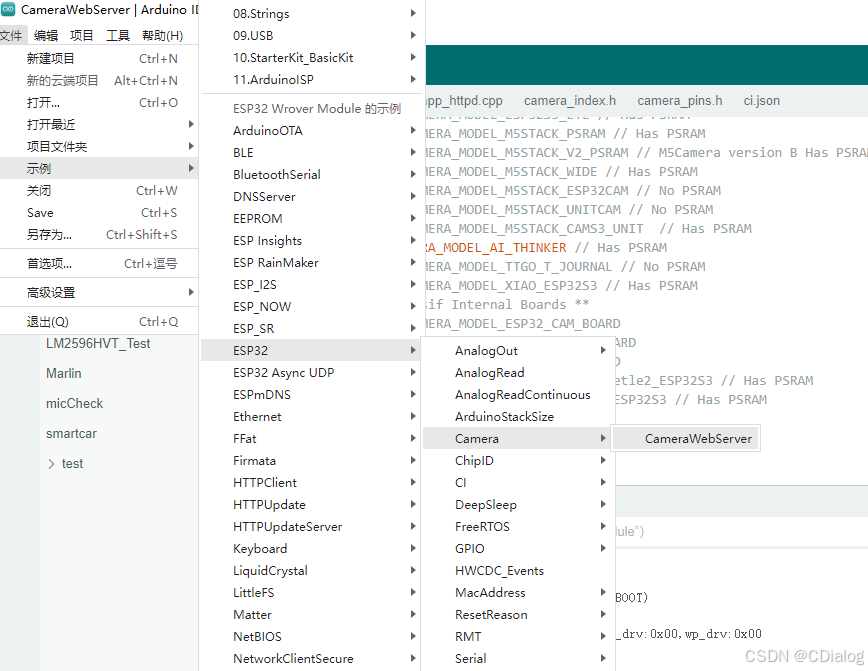Open ESP_NOW examples submenu

pos(313,307)
